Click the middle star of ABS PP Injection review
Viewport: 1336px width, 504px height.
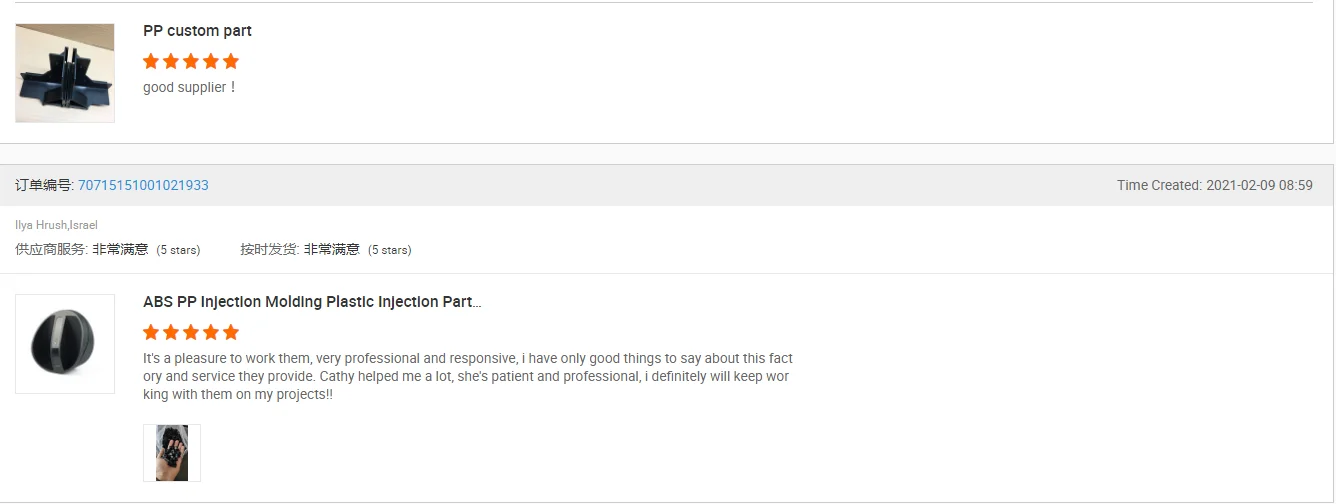(191, 332)
